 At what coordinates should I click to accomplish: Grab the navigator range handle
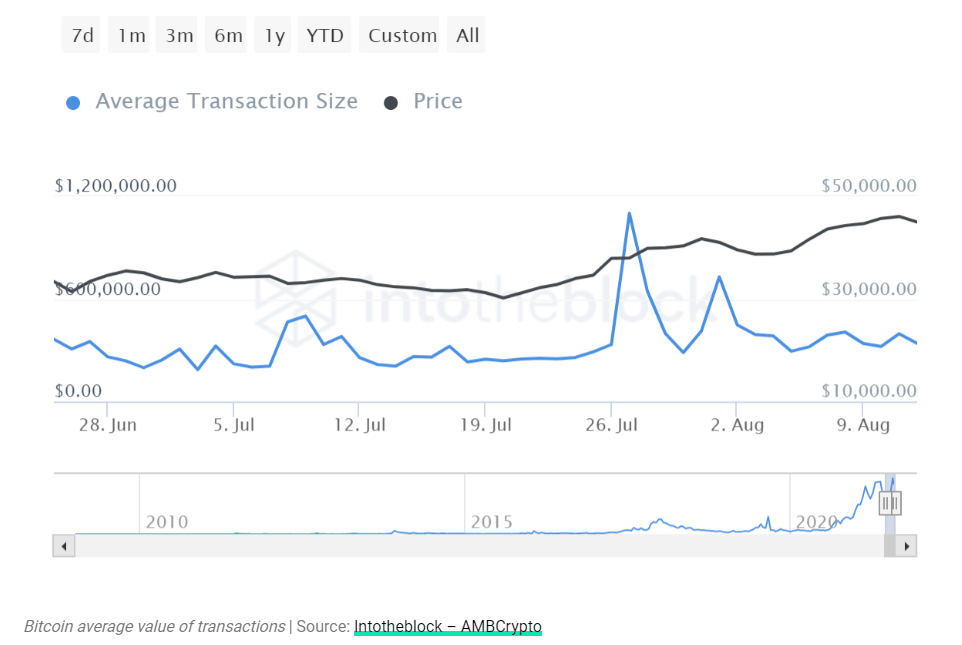coord(890,504)
